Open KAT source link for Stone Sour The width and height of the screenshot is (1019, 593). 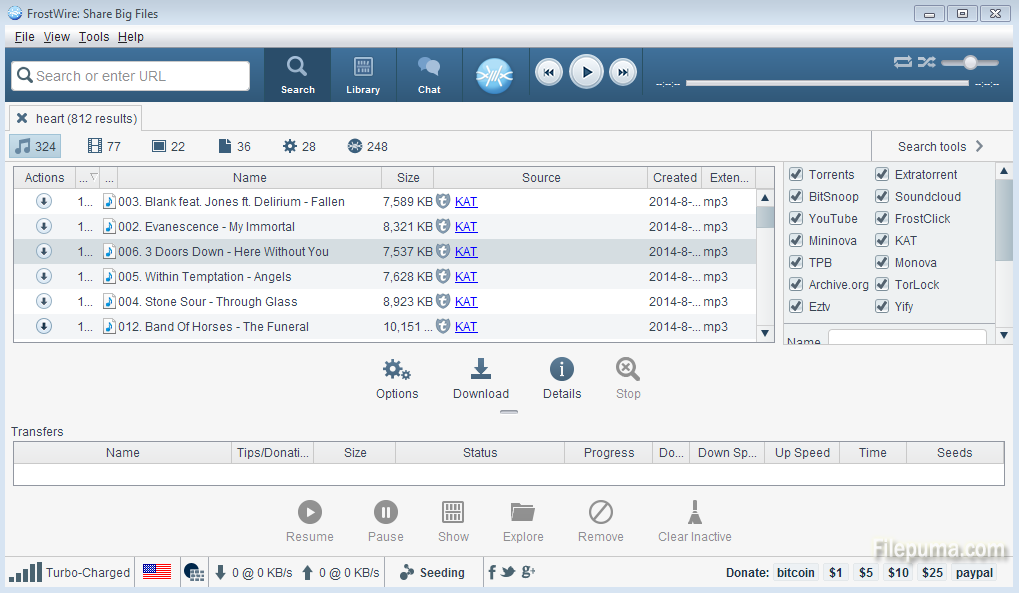[x=466, y=302]
